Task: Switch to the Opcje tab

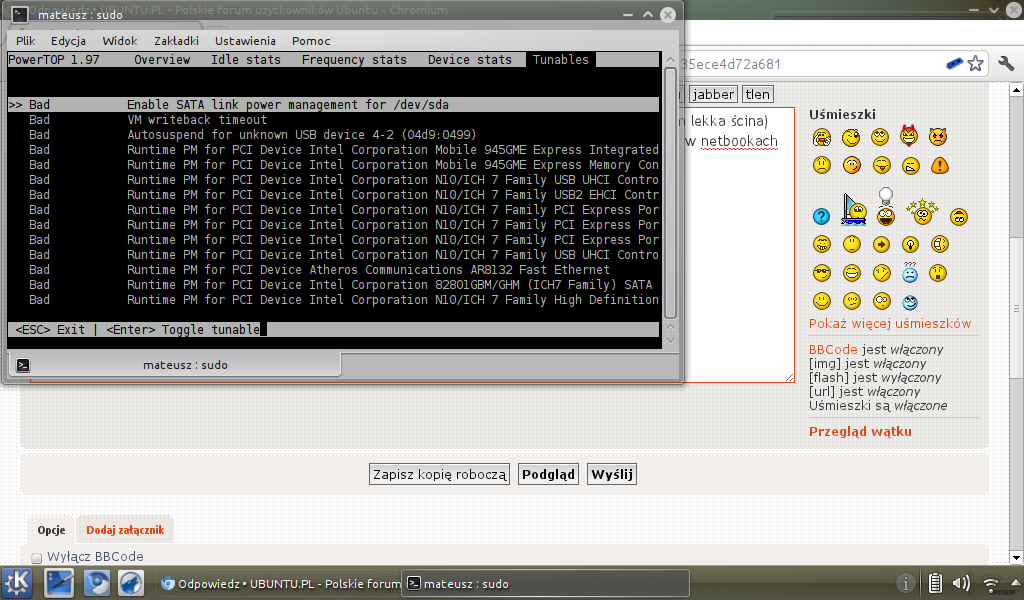Action: tap(52, 529)
